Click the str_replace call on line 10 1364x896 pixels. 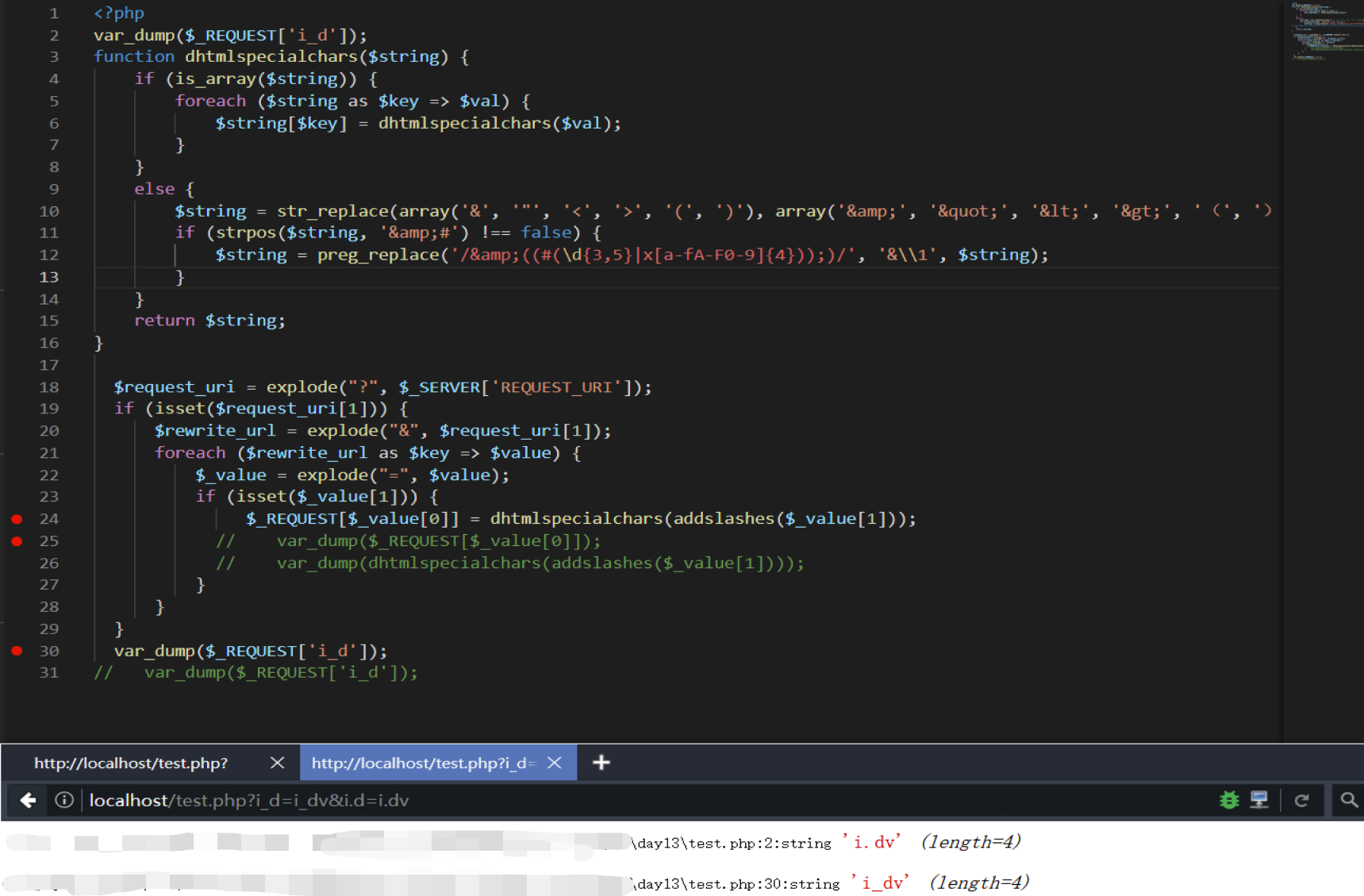coord(723,211)
